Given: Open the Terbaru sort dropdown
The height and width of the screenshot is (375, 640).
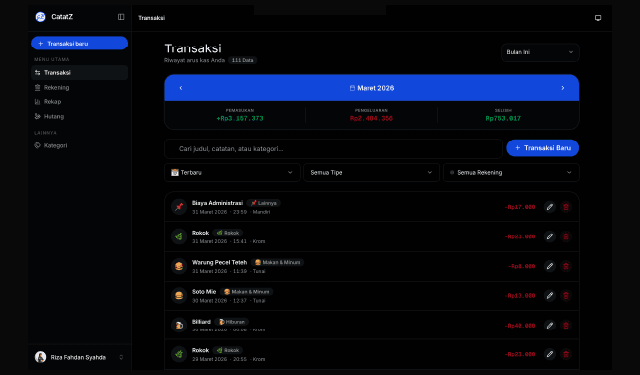Looking at the screenshot, I should 232,173.
